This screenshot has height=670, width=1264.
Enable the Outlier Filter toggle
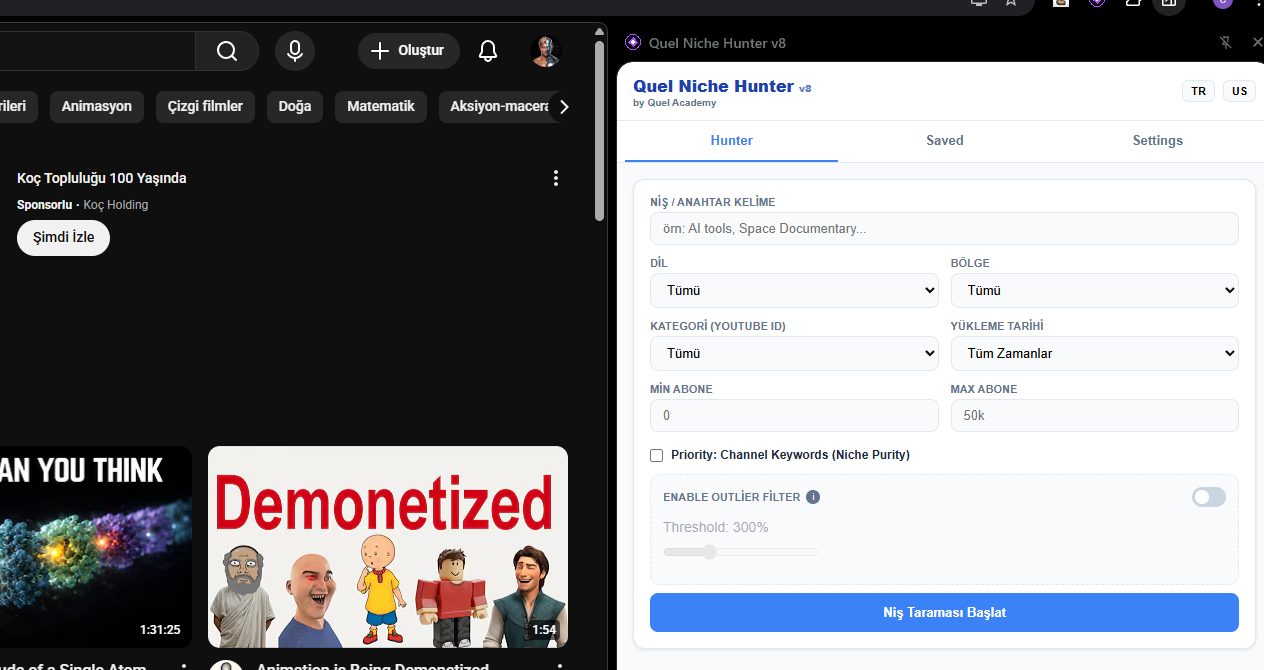(x=1208, y=497)
